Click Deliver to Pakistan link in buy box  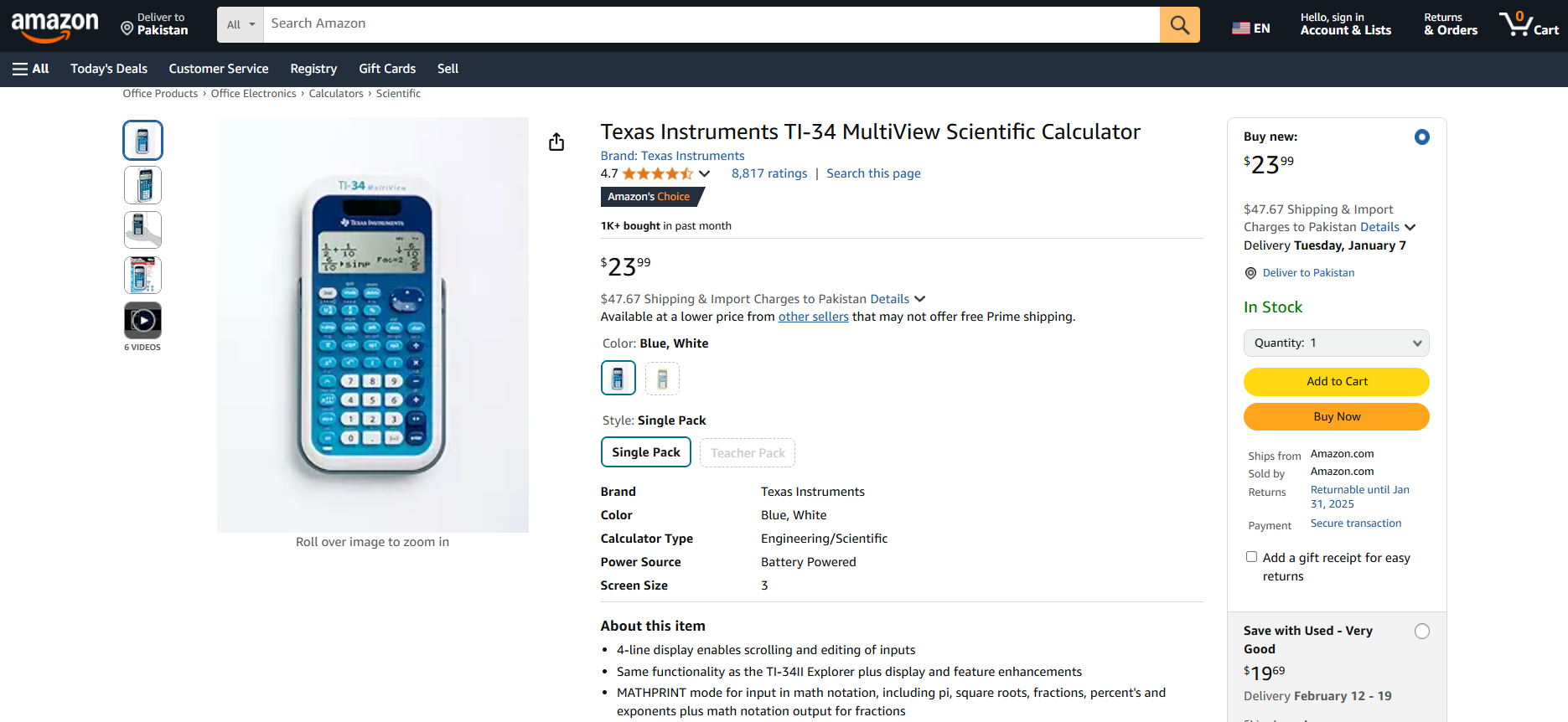point(1308,273)
